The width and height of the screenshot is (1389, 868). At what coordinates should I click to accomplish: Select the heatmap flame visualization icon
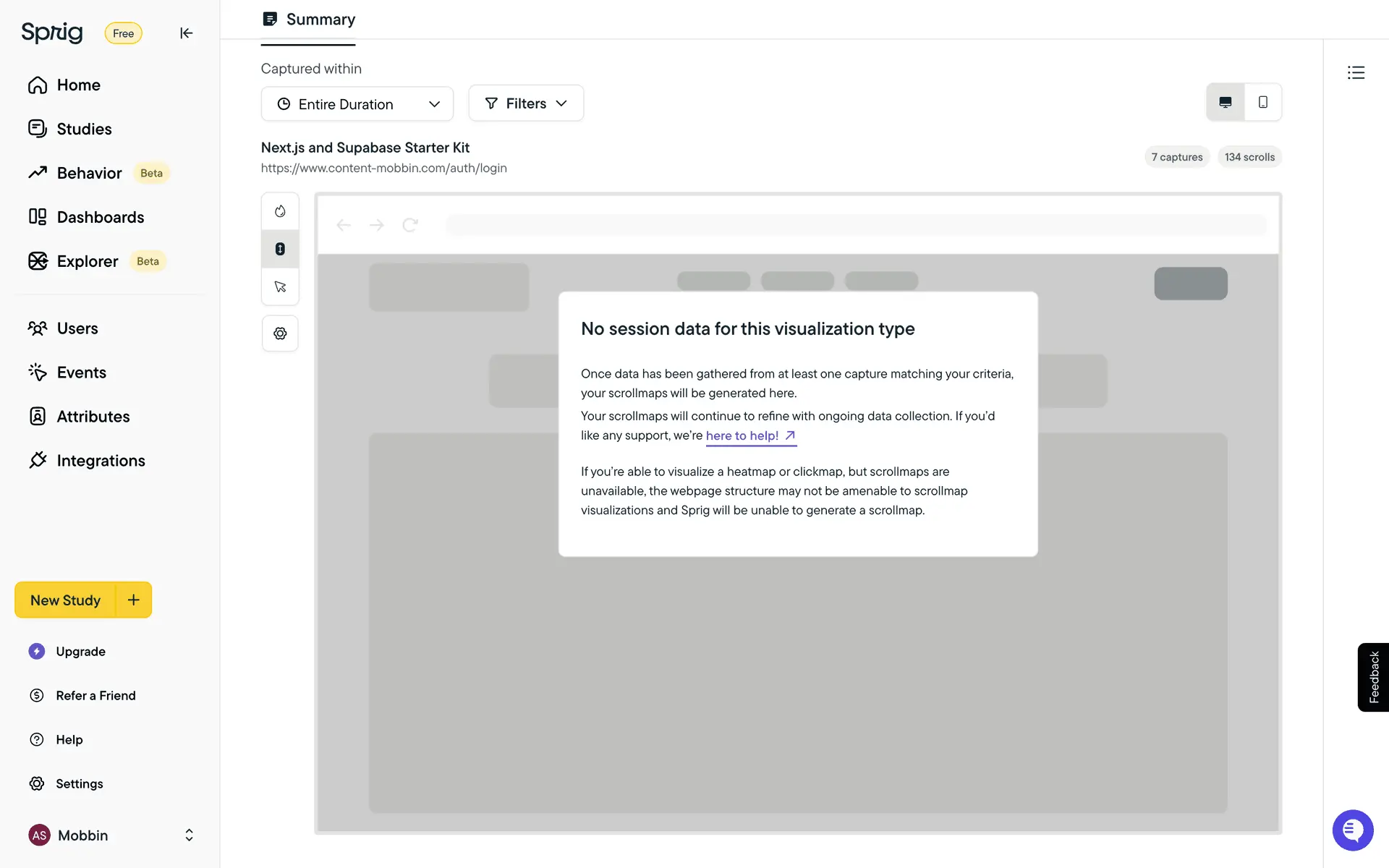[x=280, y=211]
